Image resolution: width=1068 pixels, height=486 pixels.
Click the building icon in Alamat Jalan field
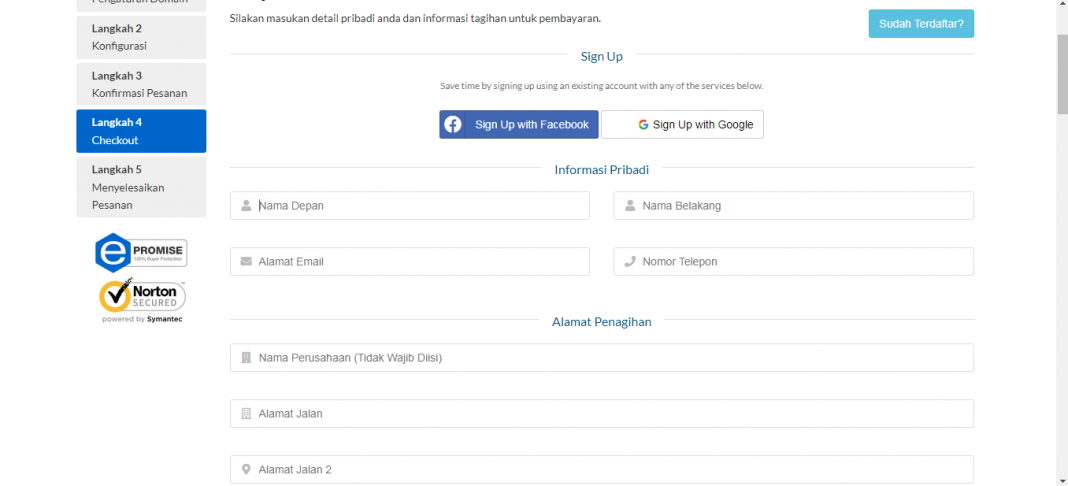(x=246, y=413)
